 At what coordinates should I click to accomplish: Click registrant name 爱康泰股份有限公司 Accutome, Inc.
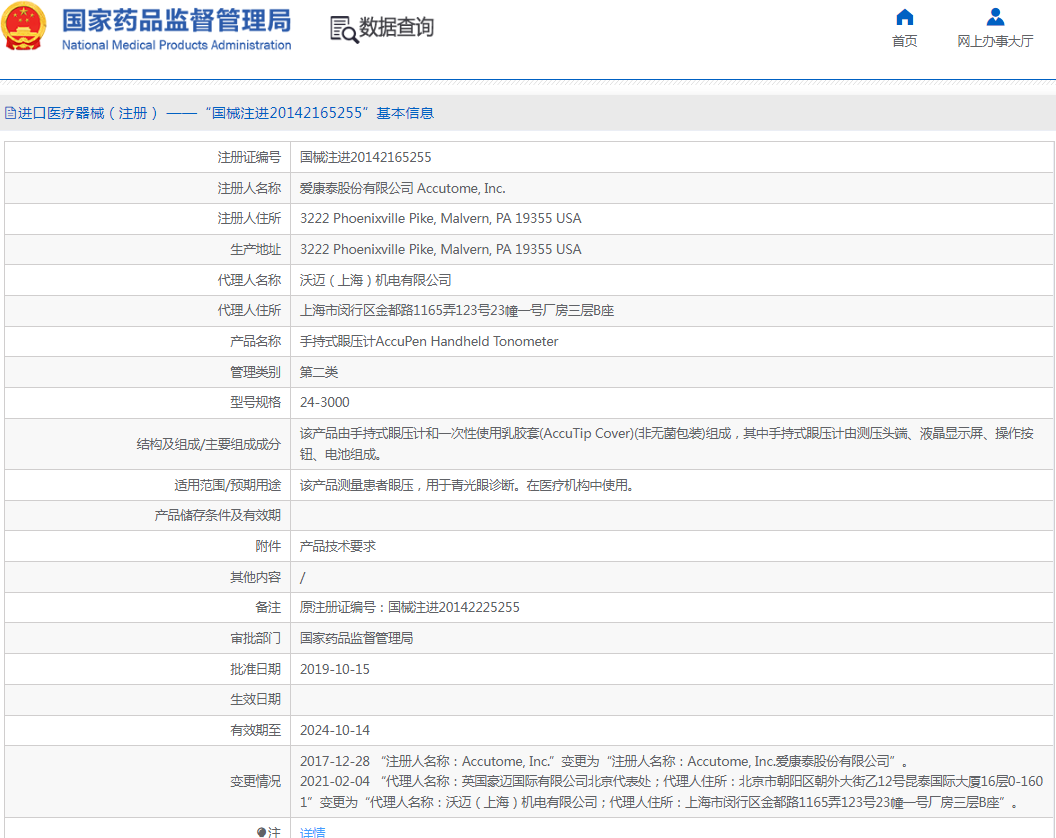tap(402, 188)
